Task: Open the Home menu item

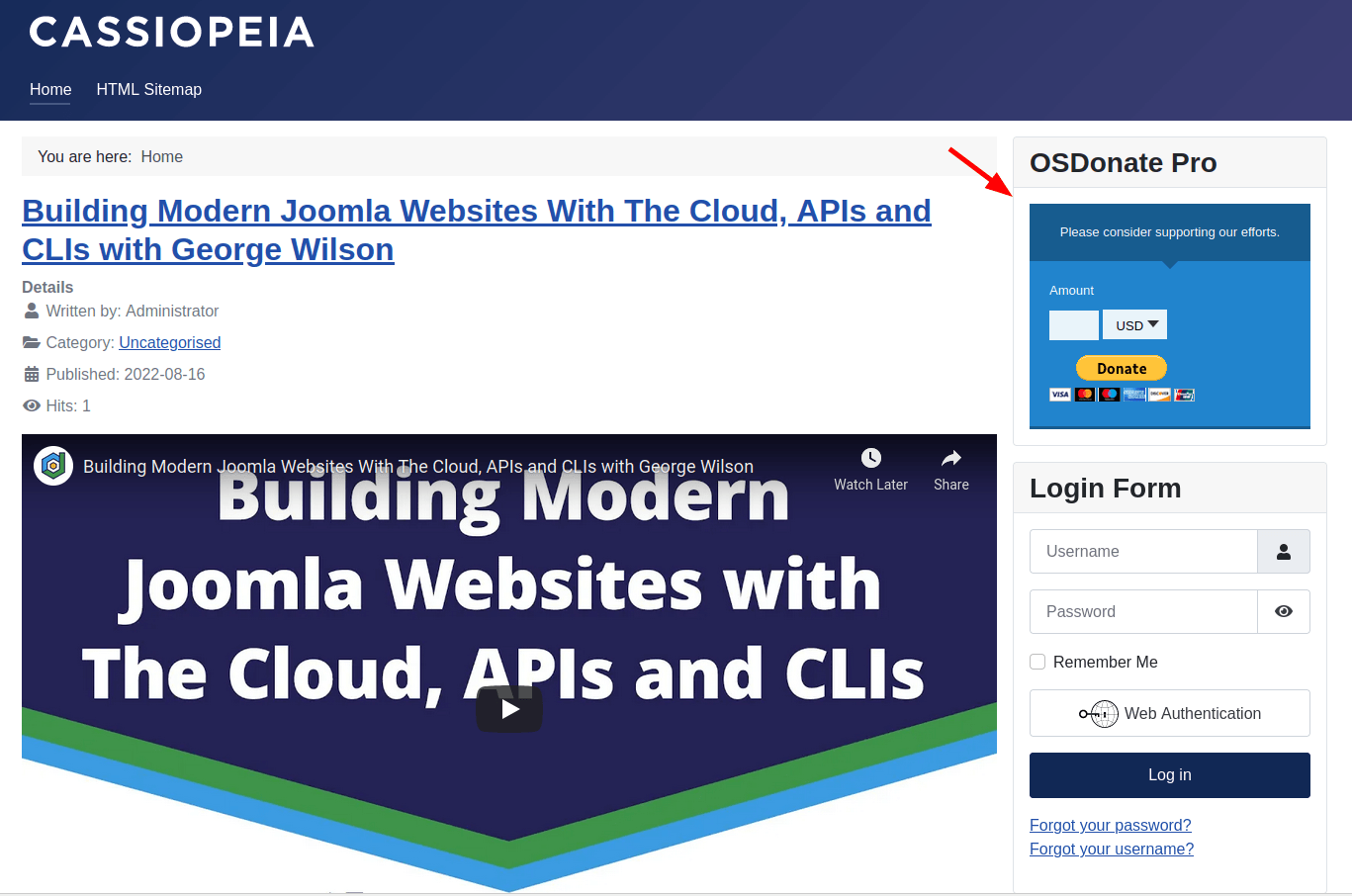Action: (x=50, y=89)
